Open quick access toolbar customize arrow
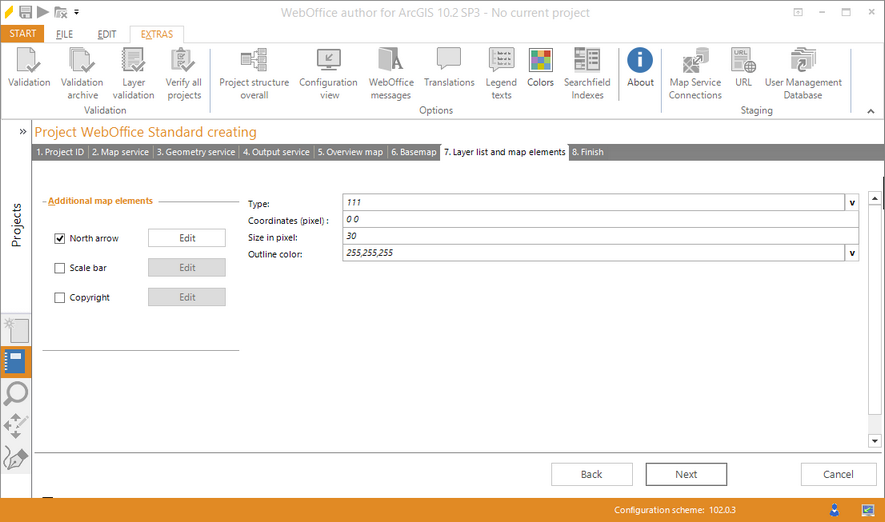Screen dimensions: 885x522 pyautogui.click(x=76, y=12)
